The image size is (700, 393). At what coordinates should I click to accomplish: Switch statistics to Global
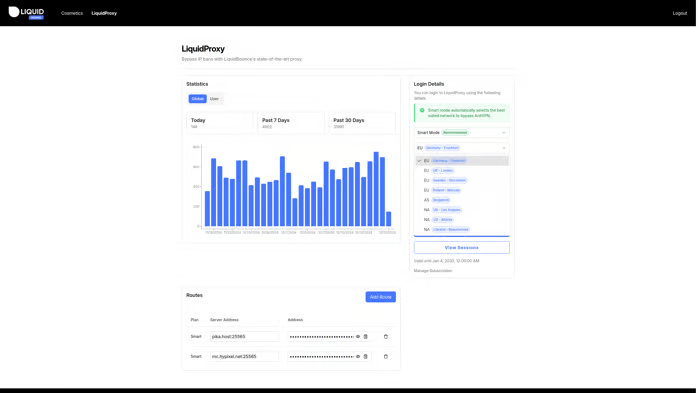[x=197, y=99]
